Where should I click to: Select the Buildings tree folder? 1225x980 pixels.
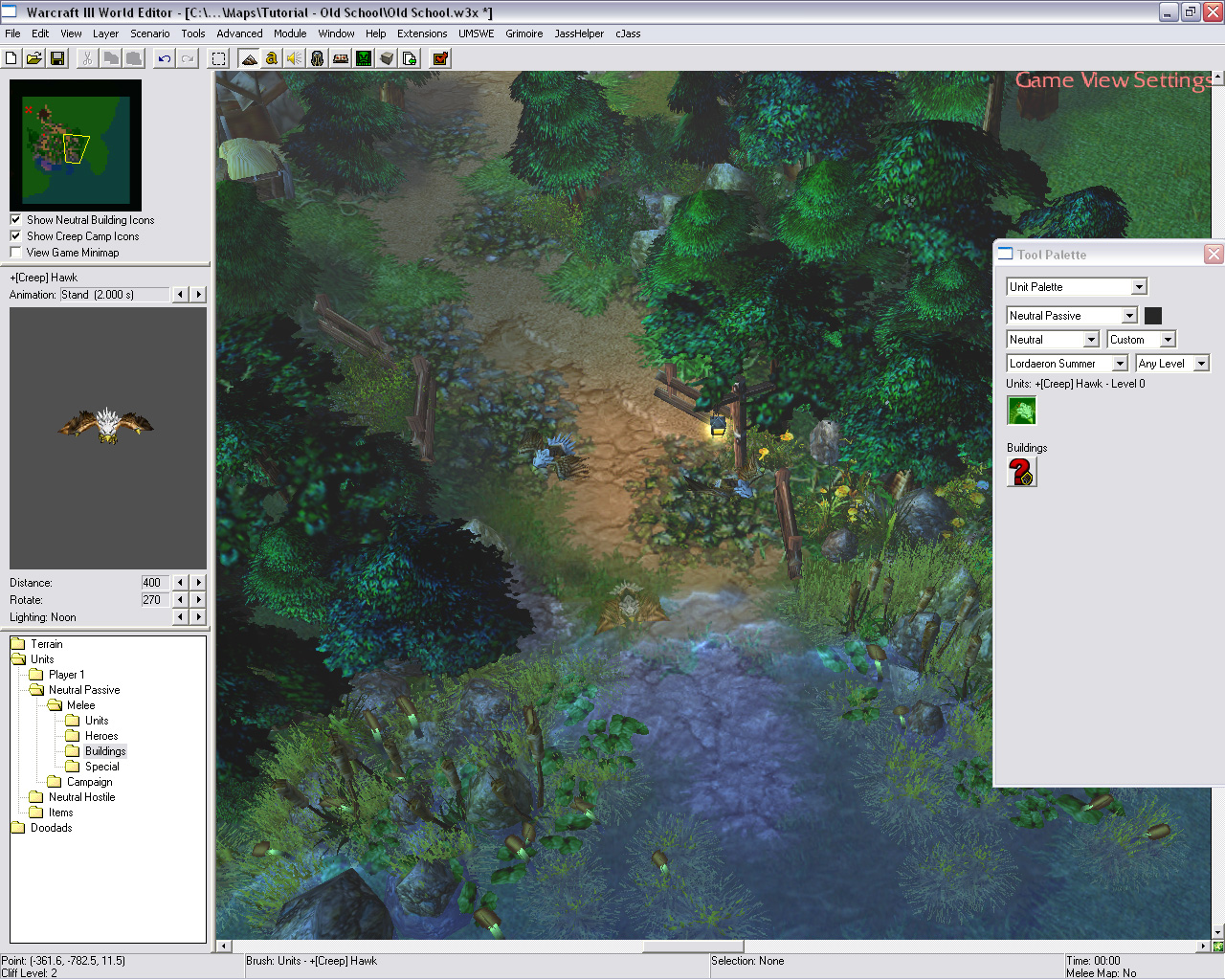point(105,751)
